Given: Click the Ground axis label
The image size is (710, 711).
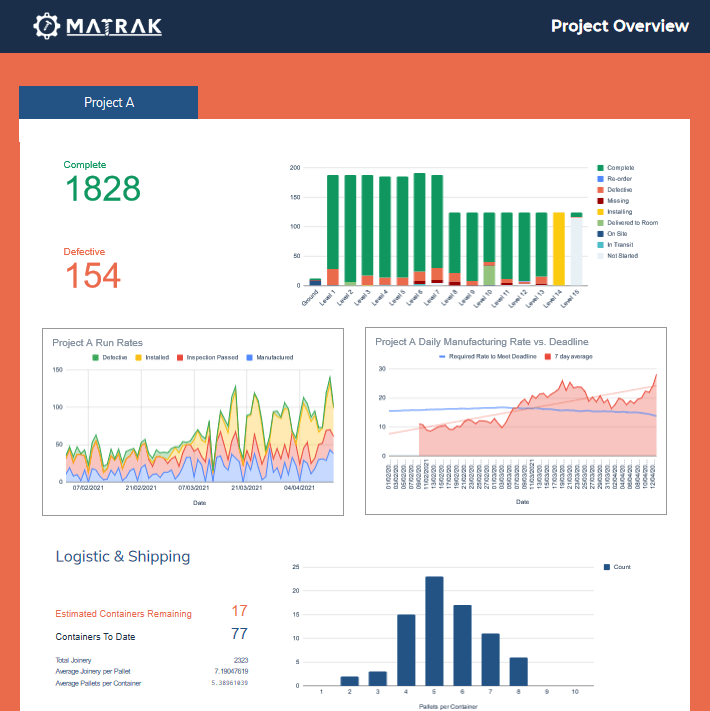Looking at the screenshot, I should click(310, 298).
